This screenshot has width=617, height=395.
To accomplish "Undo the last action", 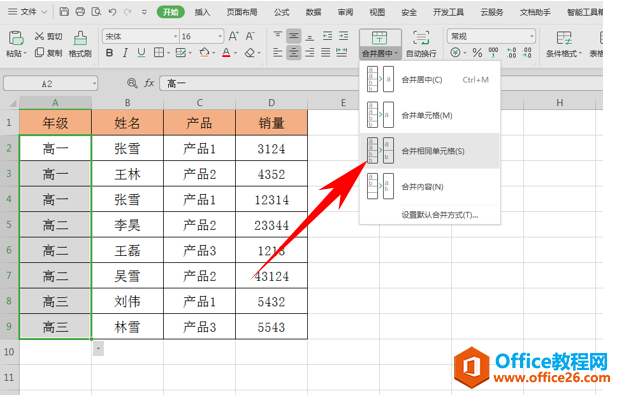I will click(113, 12).
